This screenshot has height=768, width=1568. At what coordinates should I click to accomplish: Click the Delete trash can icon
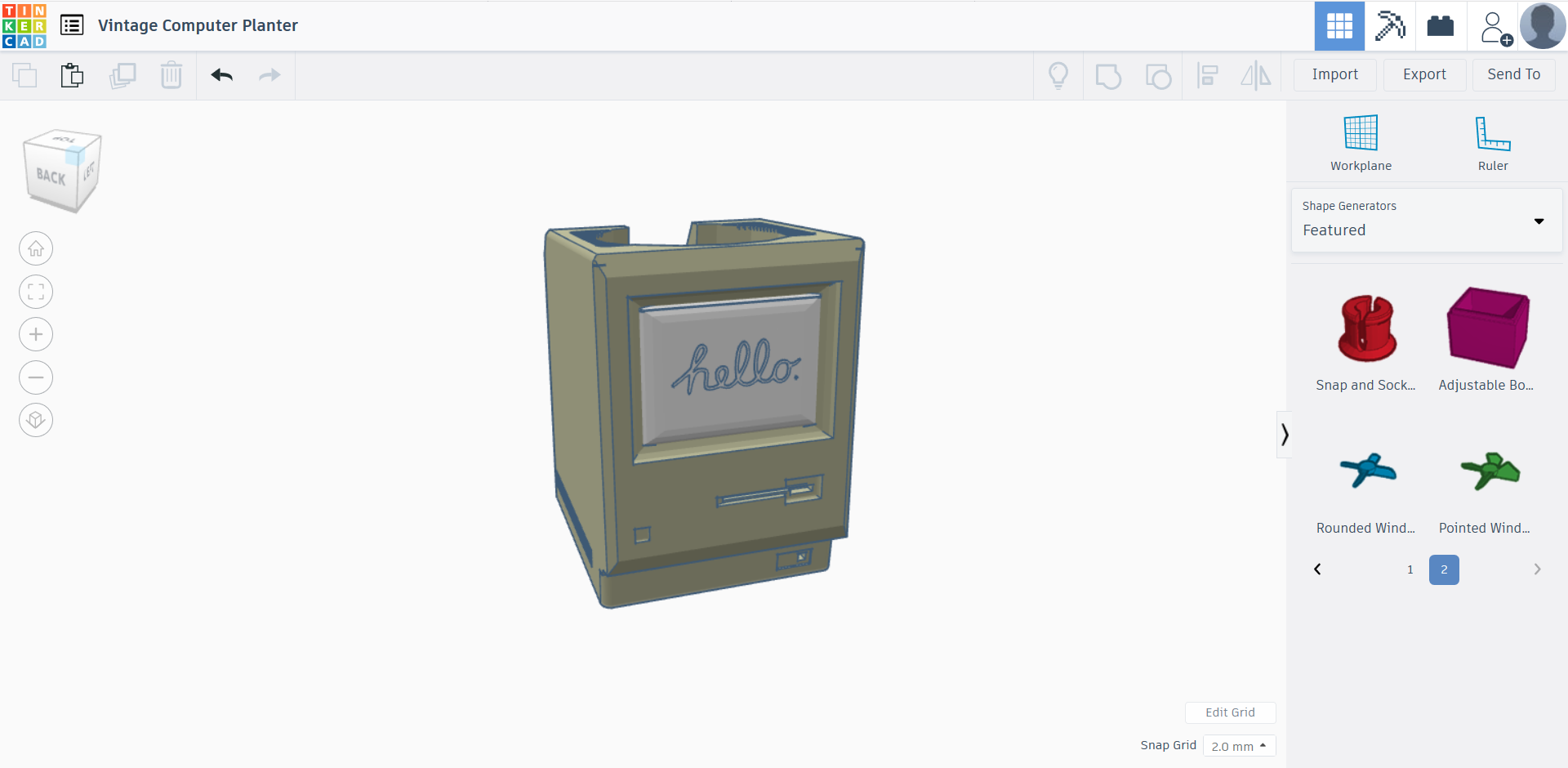tap(171, 75)
